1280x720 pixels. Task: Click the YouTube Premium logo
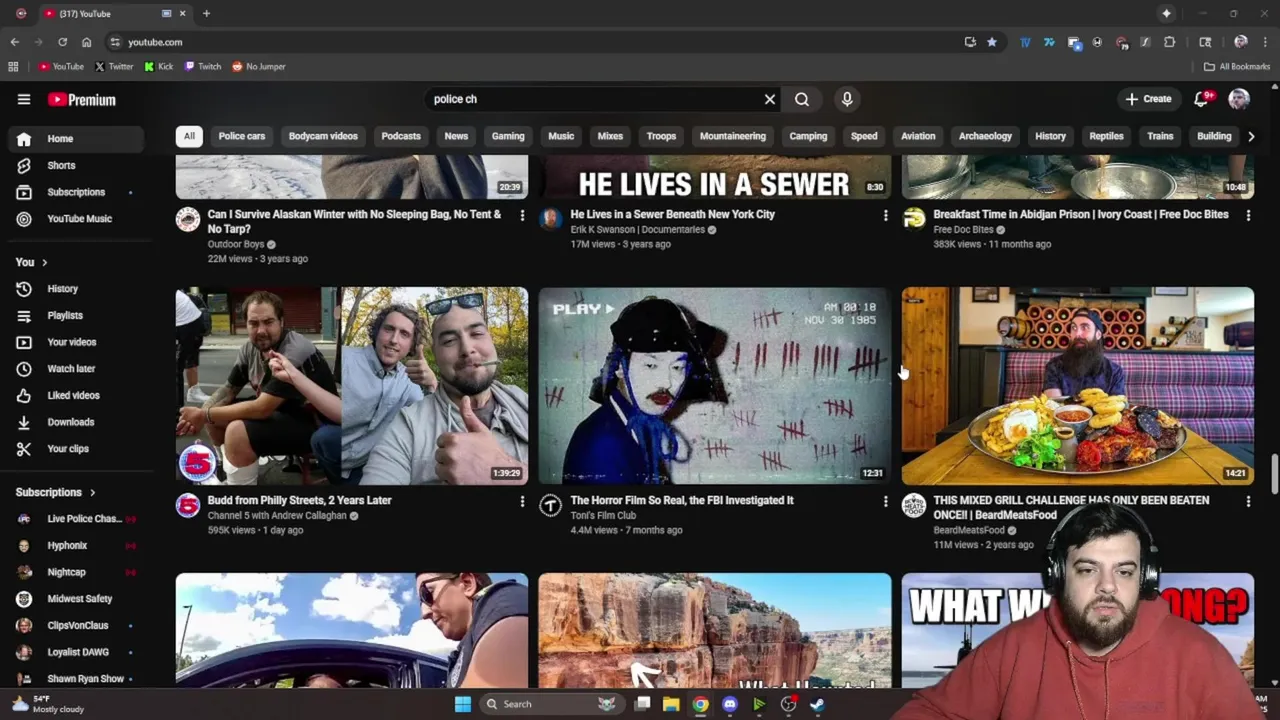click(82, 99)
